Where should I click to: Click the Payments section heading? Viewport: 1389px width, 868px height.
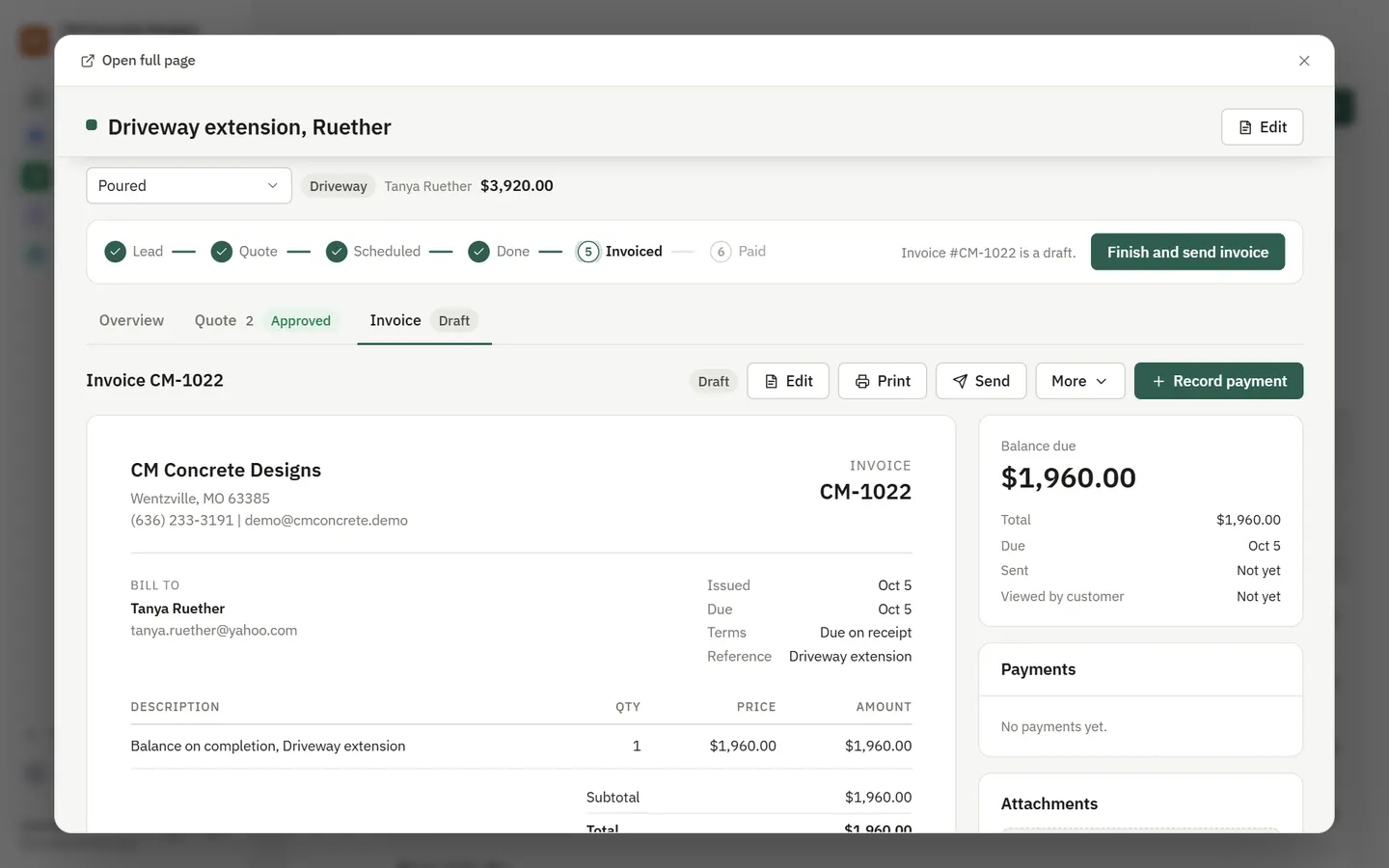click(x=1038, y=669)
